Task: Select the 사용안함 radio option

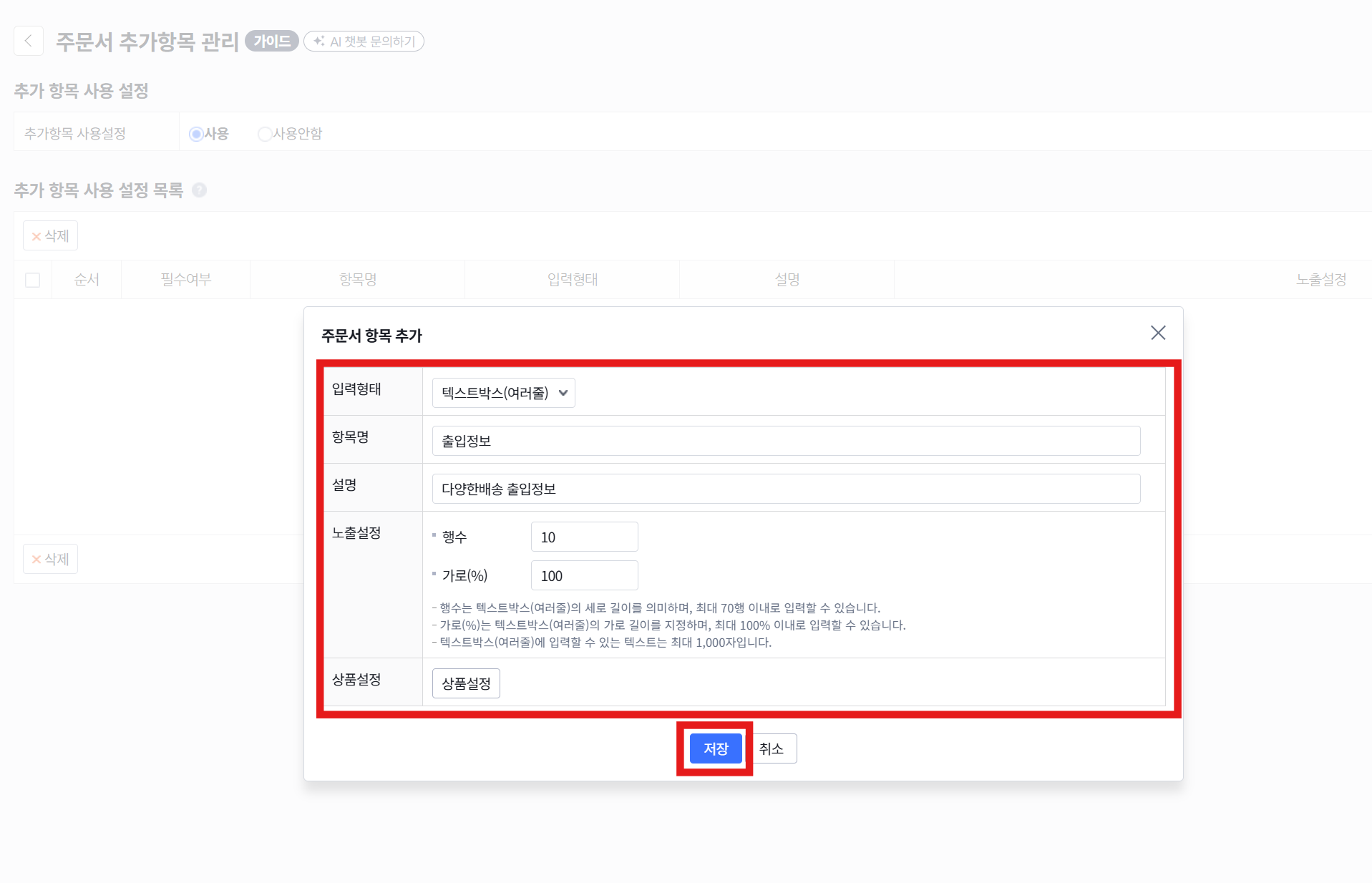Action: (x=265, y=134)
